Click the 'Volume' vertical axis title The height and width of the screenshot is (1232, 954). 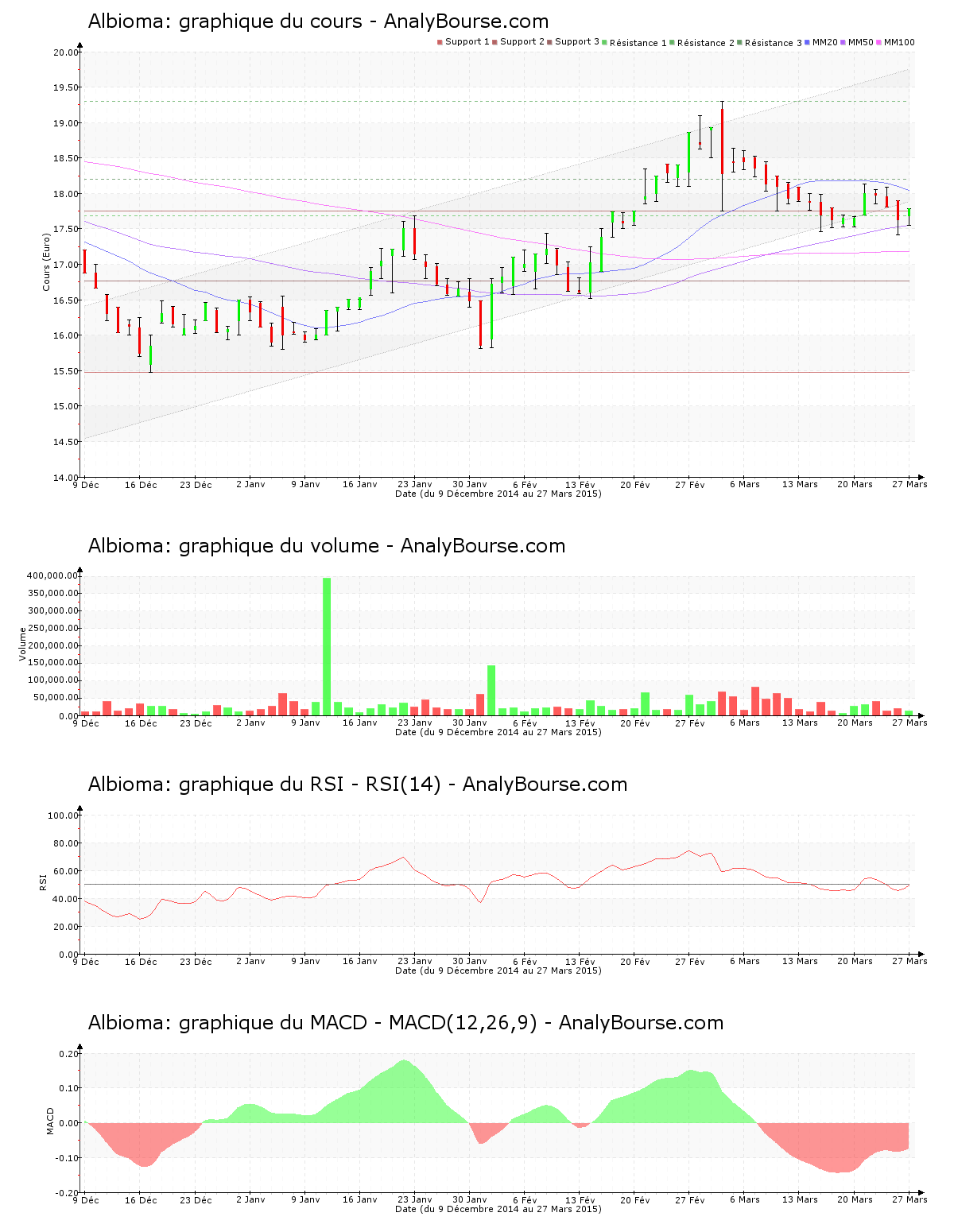(23, 644)
